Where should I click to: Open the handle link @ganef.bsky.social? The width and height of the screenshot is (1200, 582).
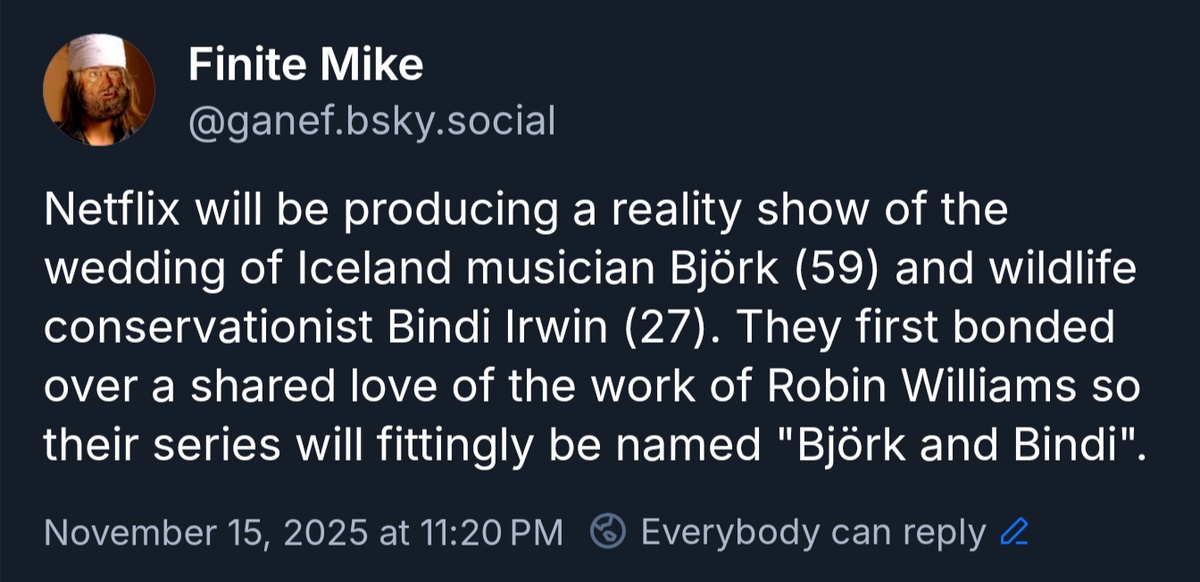(370, 120)
